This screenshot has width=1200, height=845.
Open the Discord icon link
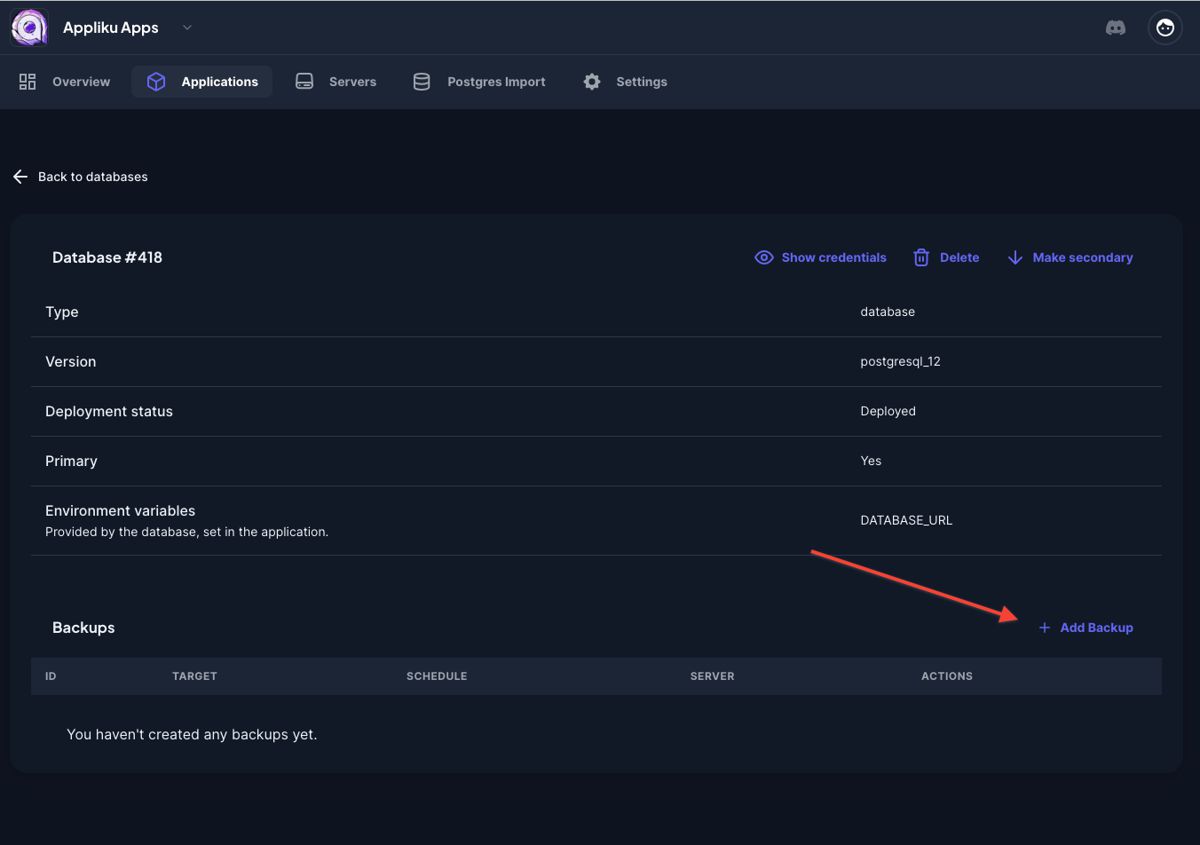(x=1115, y=28)
